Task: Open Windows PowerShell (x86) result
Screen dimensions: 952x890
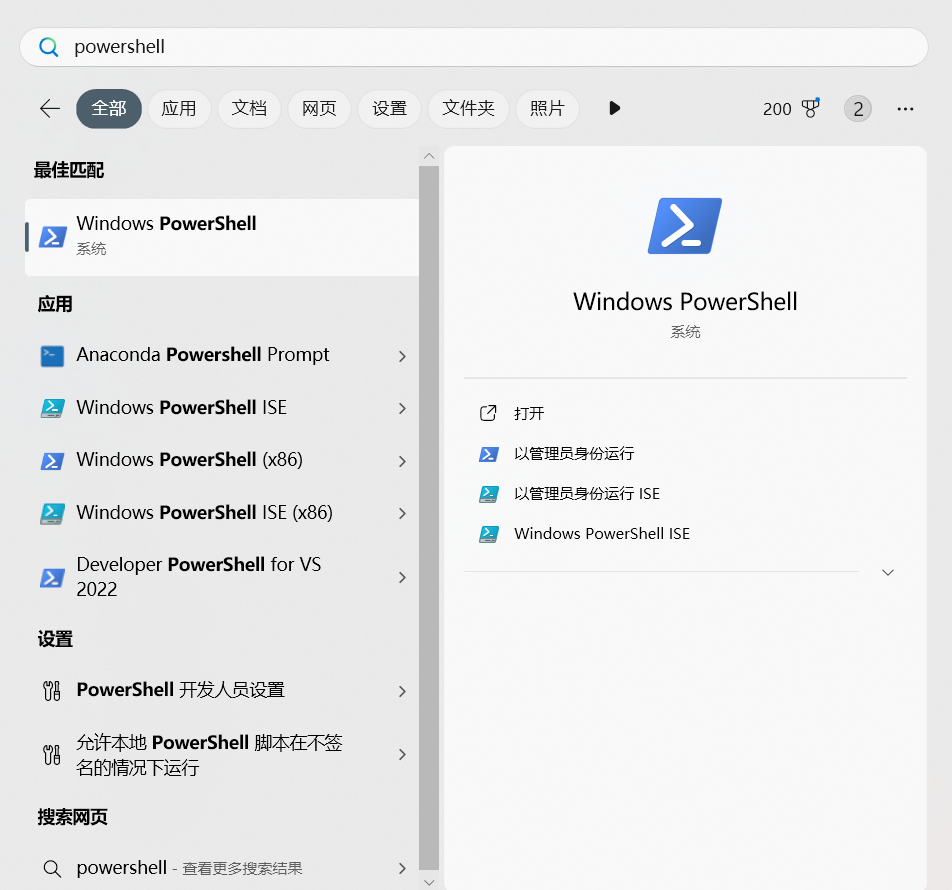Action: (222, 460)
